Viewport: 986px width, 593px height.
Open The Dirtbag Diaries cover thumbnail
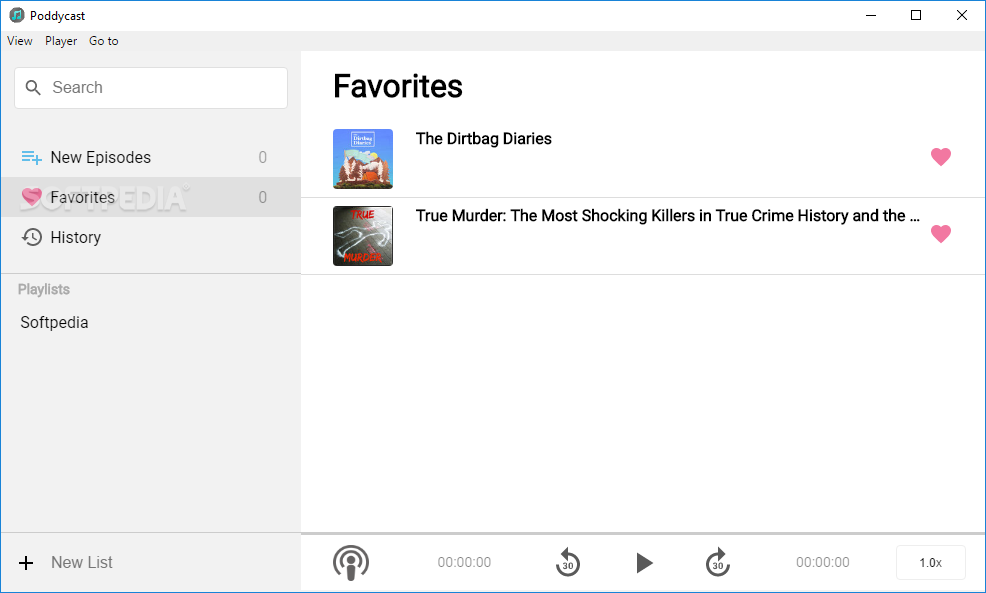363,159
